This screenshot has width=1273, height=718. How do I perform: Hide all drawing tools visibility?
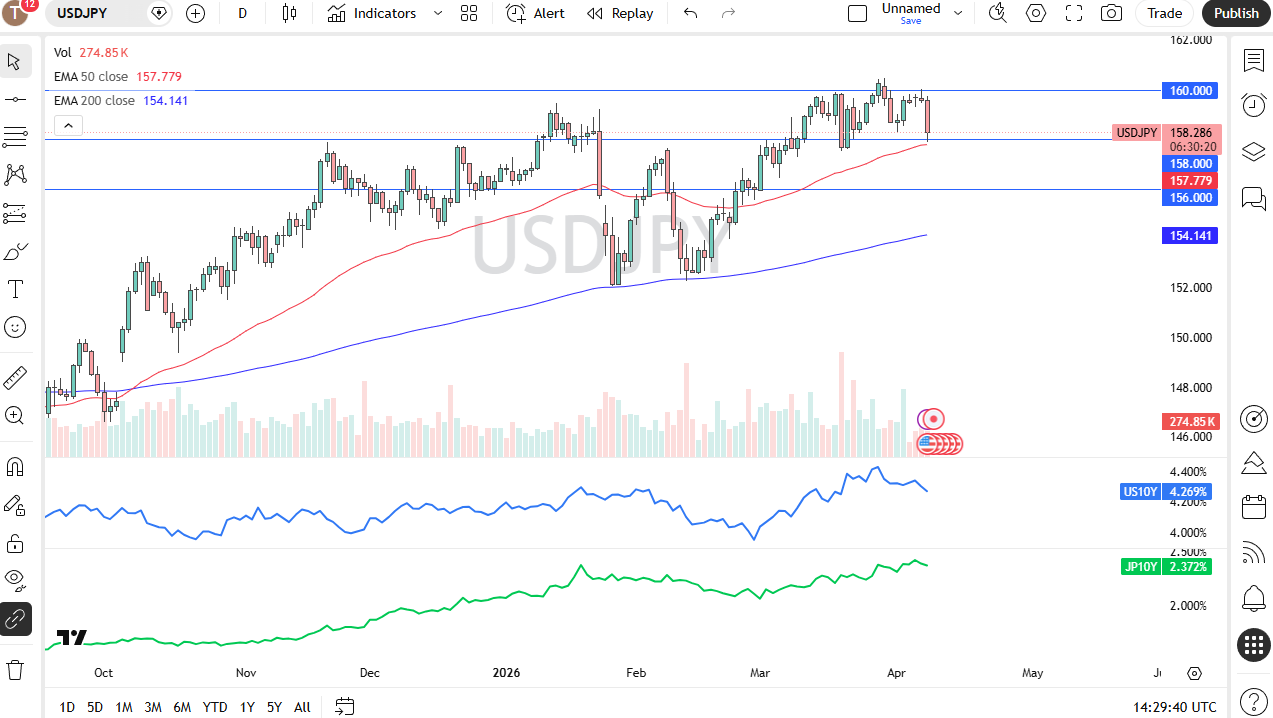[x=15, y=580]
